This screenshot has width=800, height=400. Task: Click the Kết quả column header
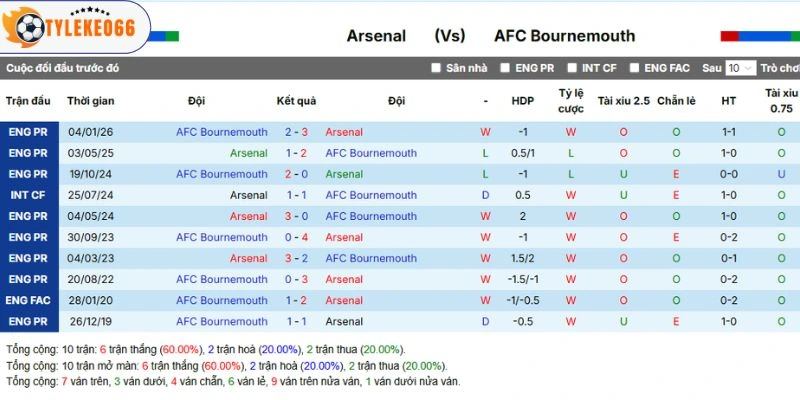coord(296,101)
